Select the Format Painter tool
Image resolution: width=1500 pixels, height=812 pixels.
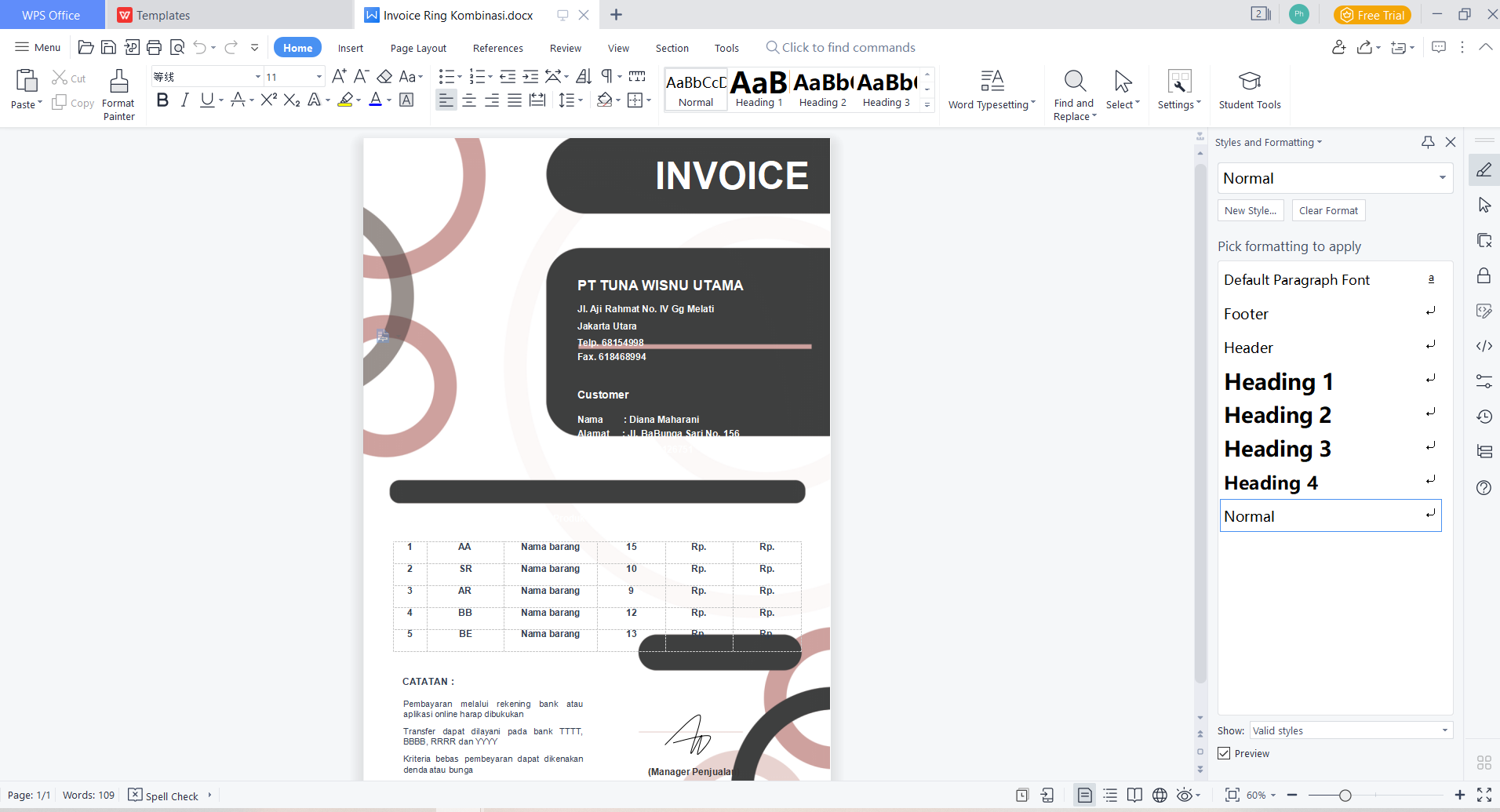coord(118,89)
